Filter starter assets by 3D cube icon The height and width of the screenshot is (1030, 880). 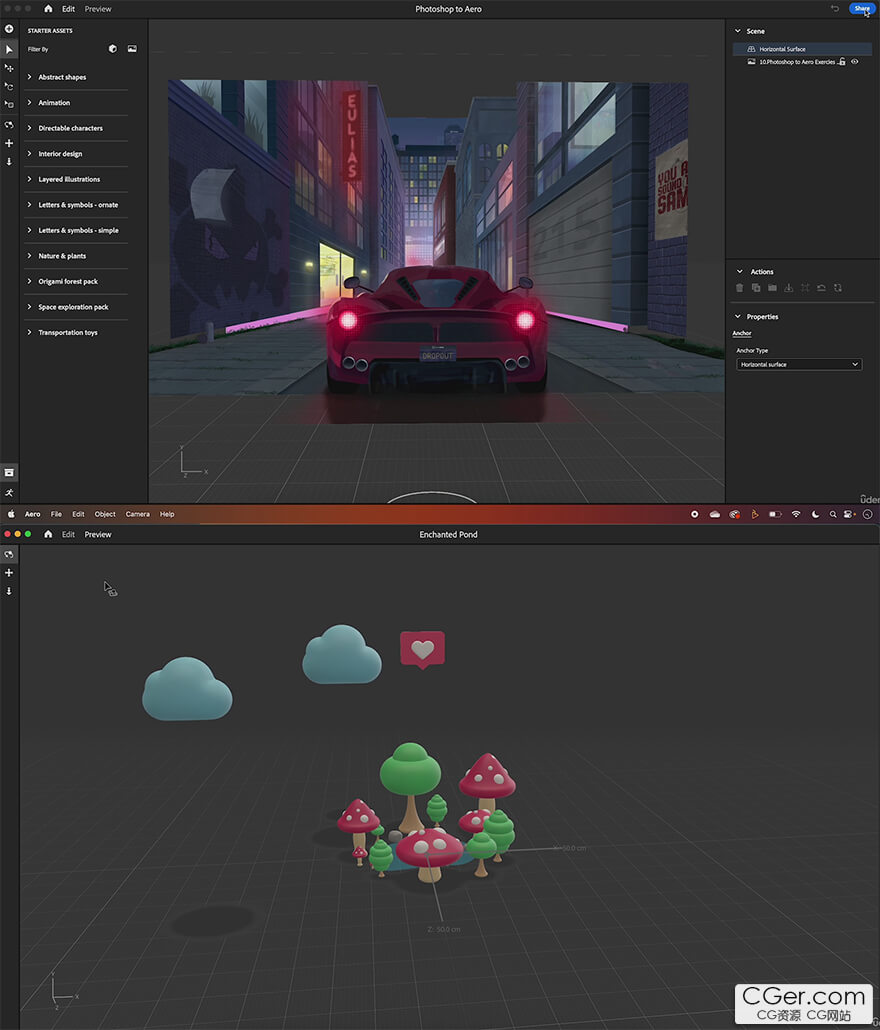(x=113, y=49)
